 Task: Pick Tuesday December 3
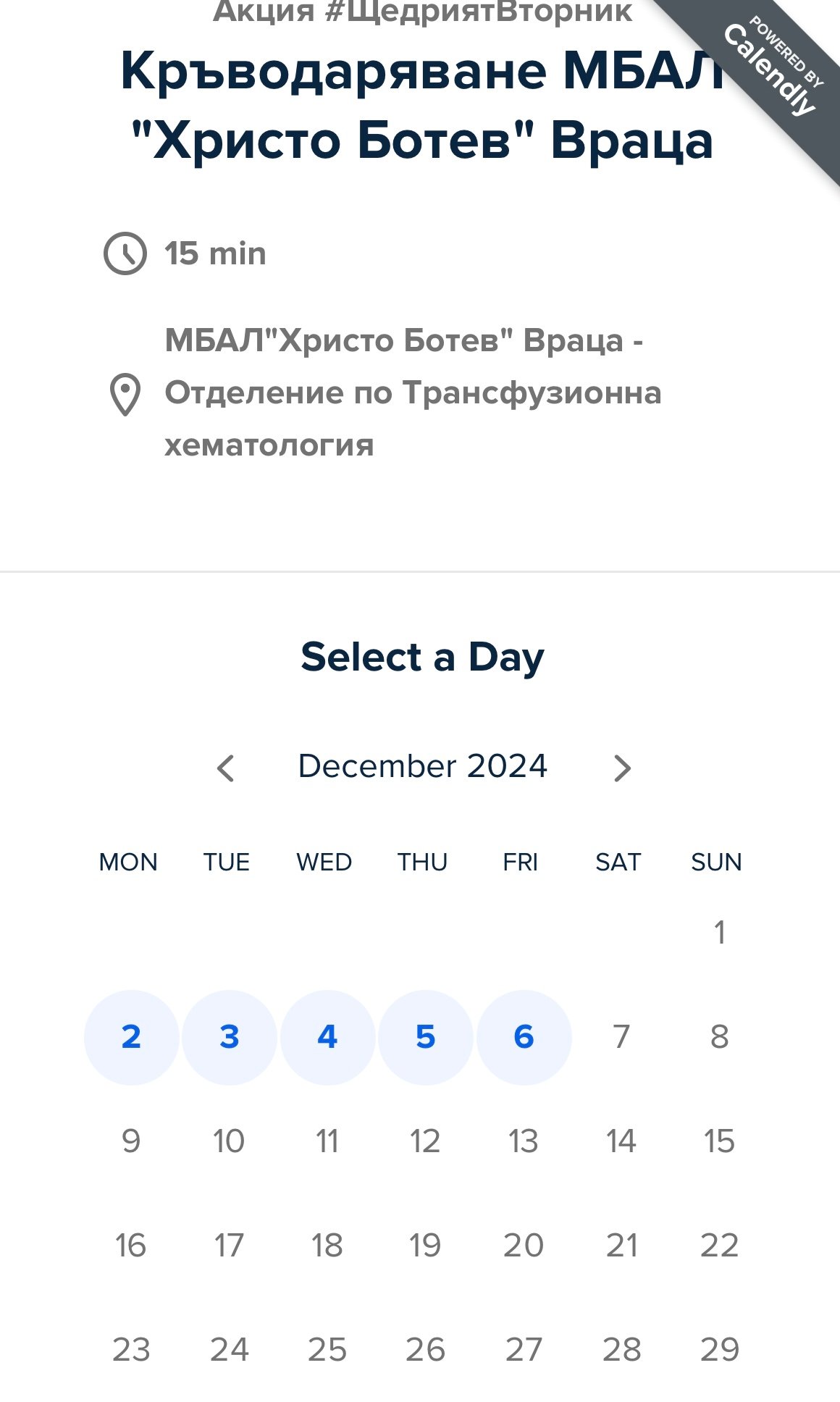[x=230, y=1037]
